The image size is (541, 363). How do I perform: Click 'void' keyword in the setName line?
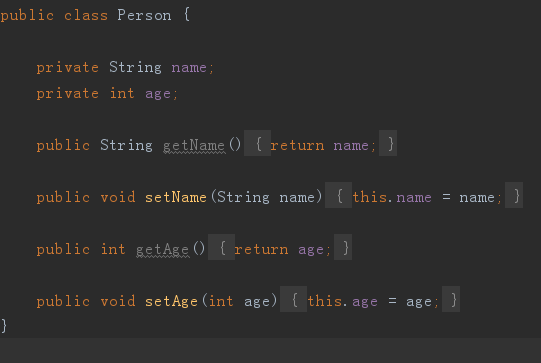pyautogui.click(x=118, y=197)
